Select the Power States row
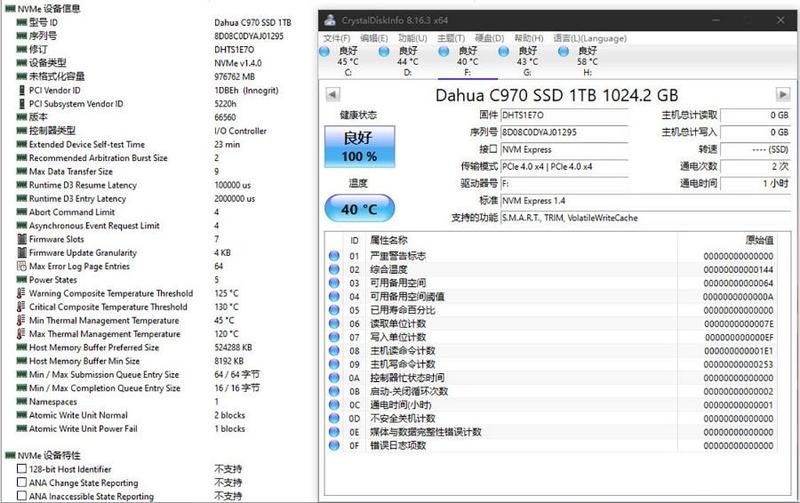This screenshot has width=800, height=503. pyautogui.click(x=118, y=280)
